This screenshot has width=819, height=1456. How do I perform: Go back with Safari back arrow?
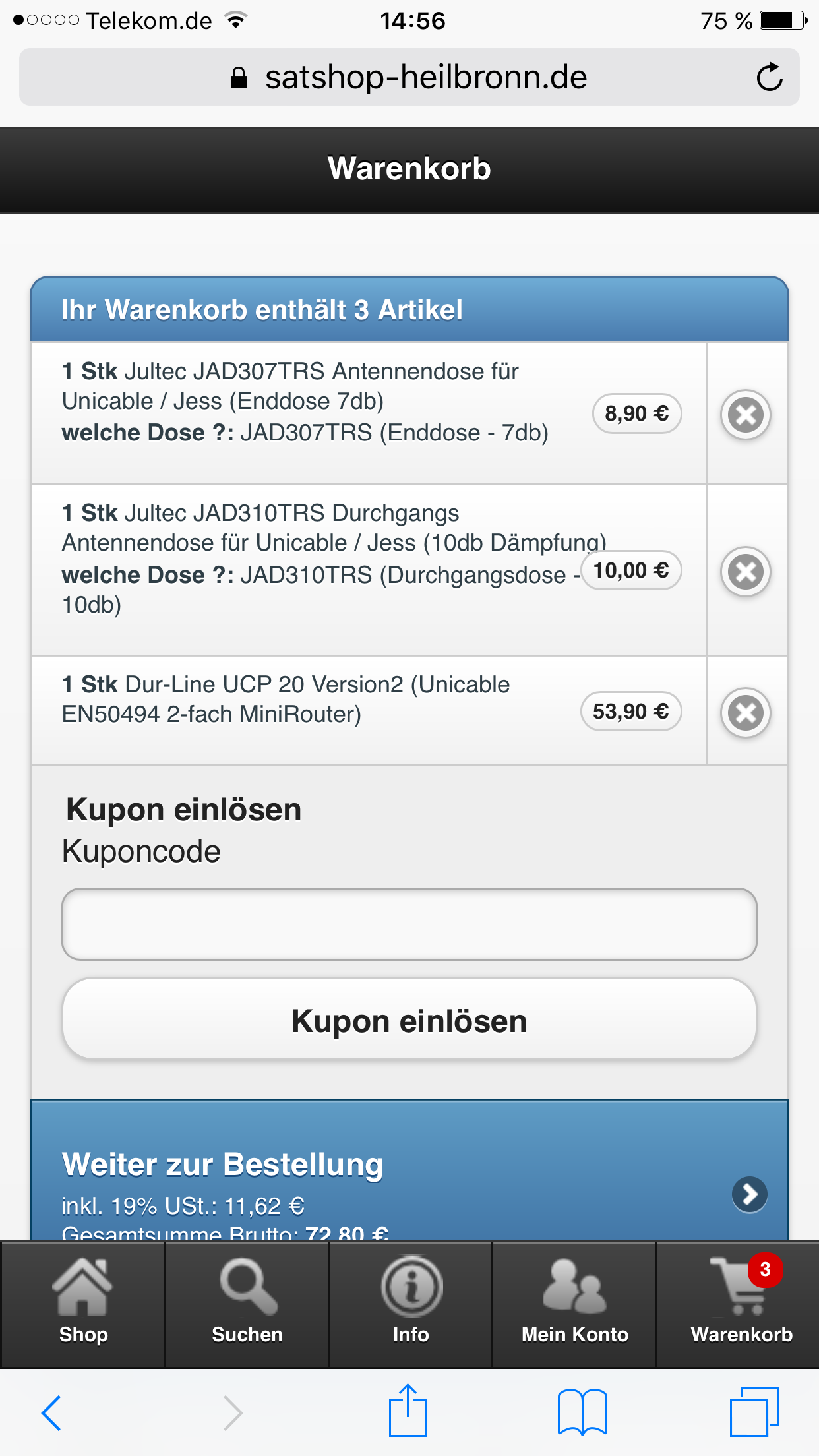51,1412
